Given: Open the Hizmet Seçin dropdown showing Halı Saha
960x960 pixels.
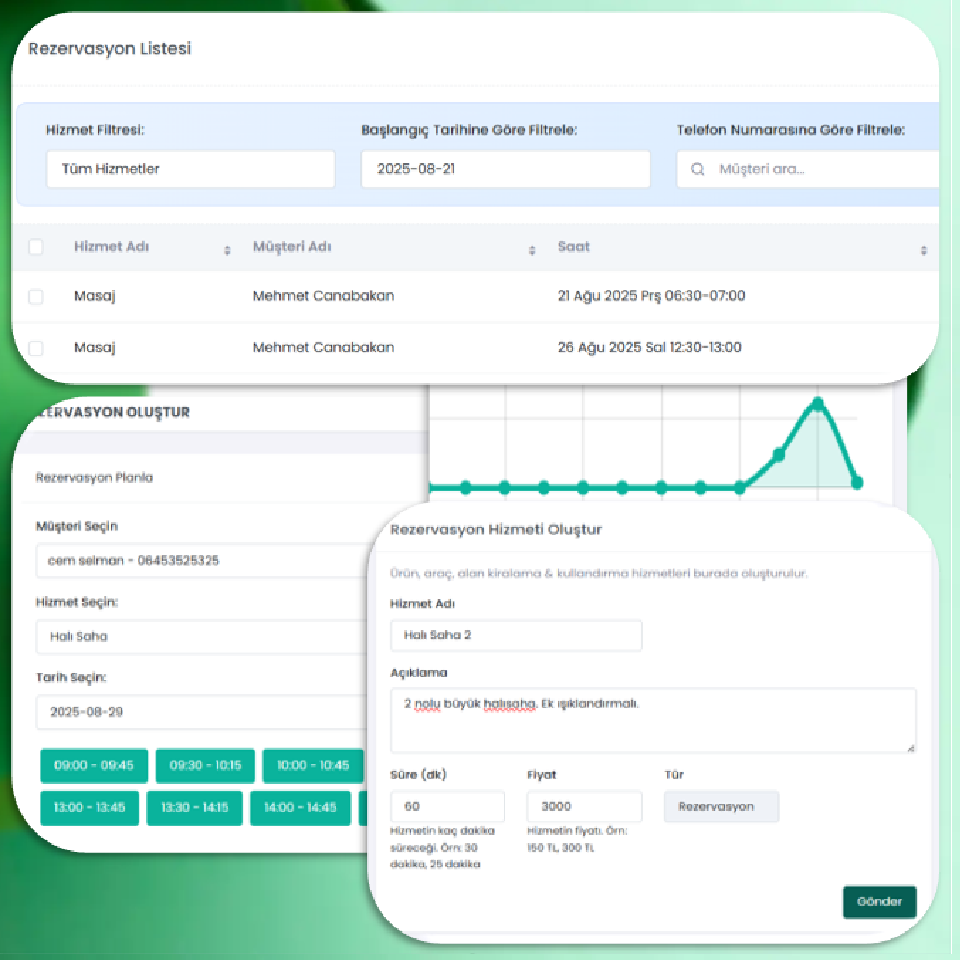Looking at the screenshot, I should click(x=200, y=637).
